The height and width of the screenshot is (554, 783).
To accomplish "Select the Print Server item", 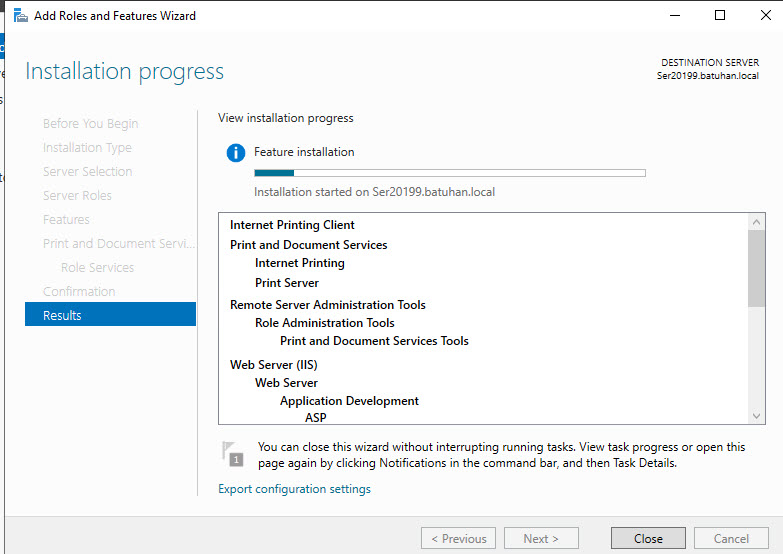I will [x=287, y=283].
